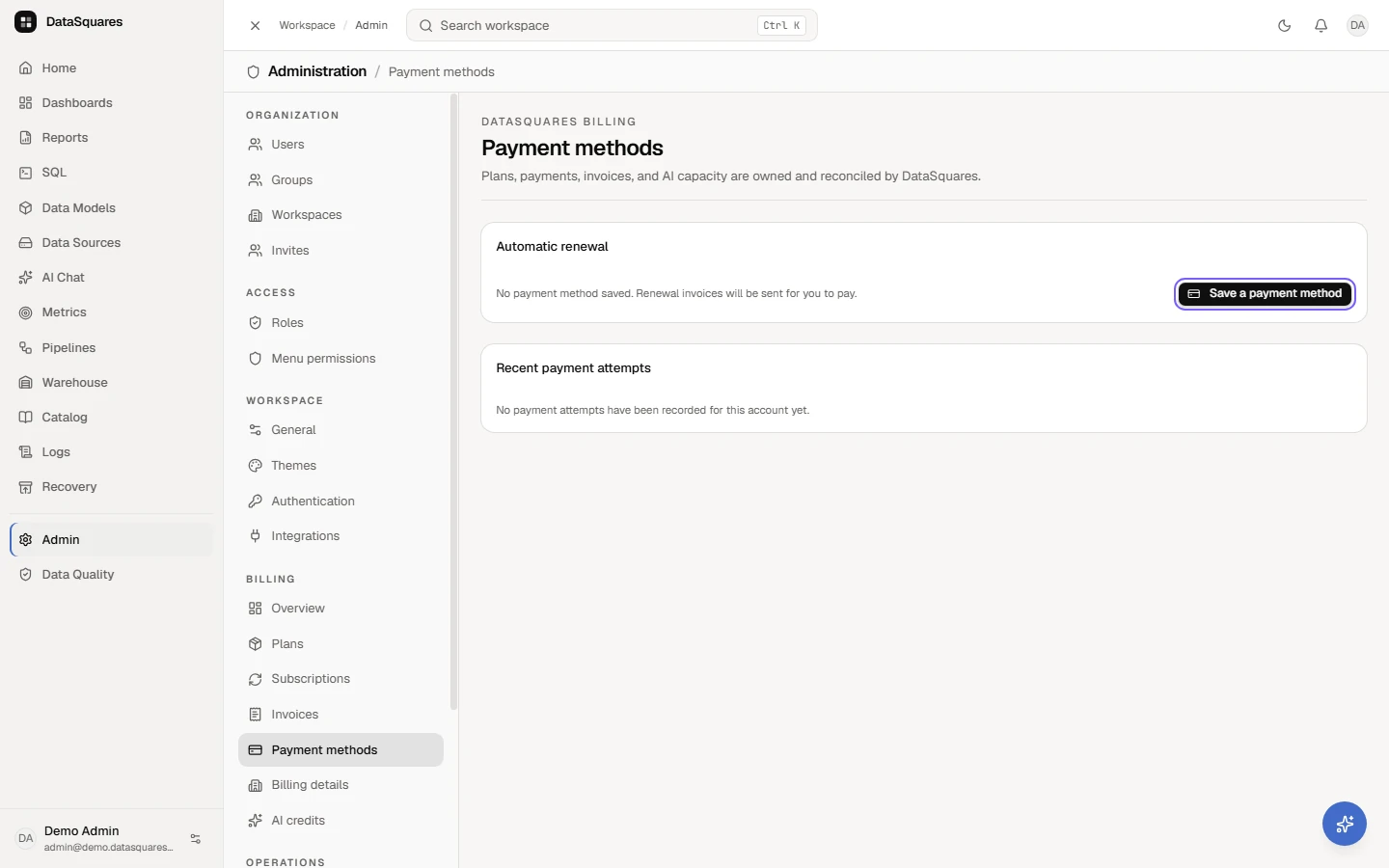1389x868 pixels.
Task: Open Dashboards in the main sidebar
Action: coord(111,103)
